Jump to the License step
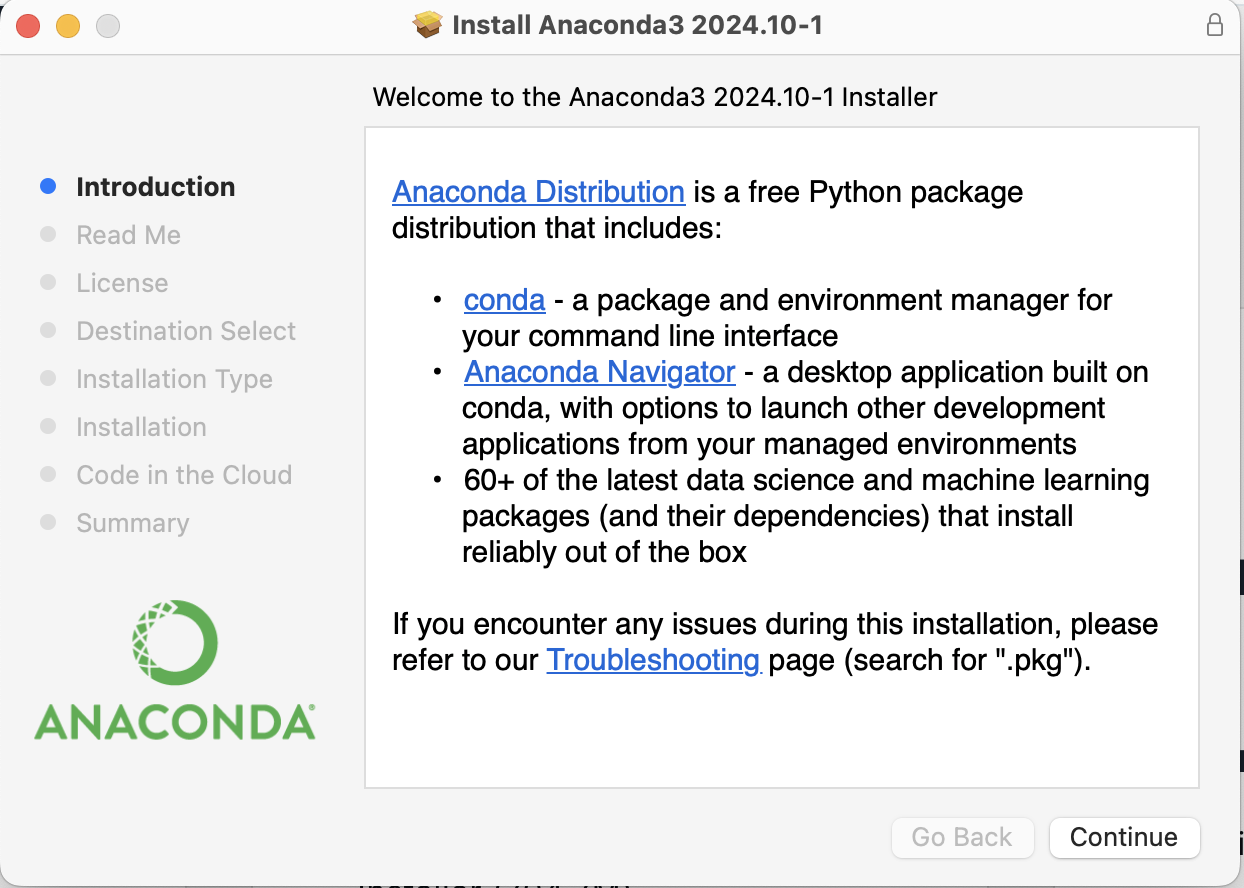The height and width of the screenshot is (888, 1244). click(x=122, y=283)
